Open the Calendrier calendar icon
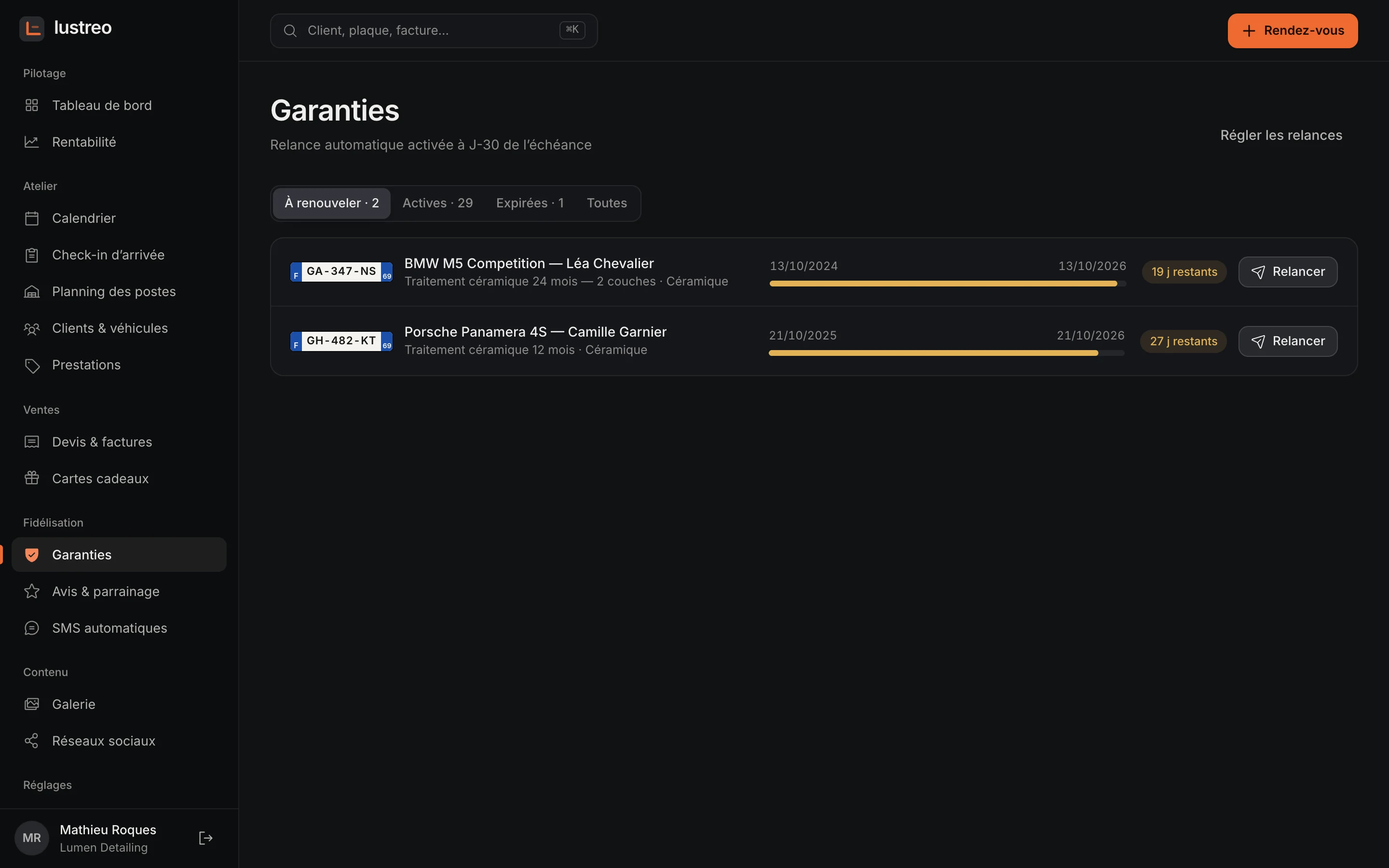Image resolution: width=1389 pixels, height=868 pixels. tap(31, 218)
